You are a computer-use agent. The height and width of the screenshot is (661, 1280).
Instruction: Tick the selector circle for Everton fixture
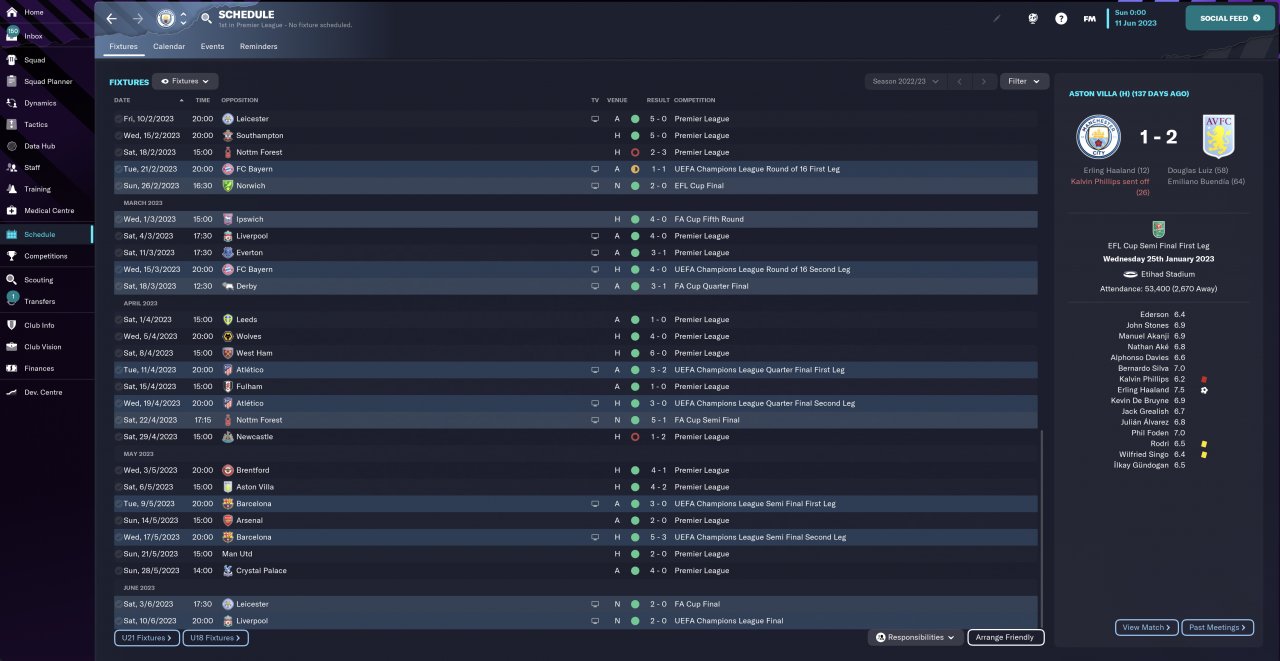pyautogui.click(x=119, y=253)
